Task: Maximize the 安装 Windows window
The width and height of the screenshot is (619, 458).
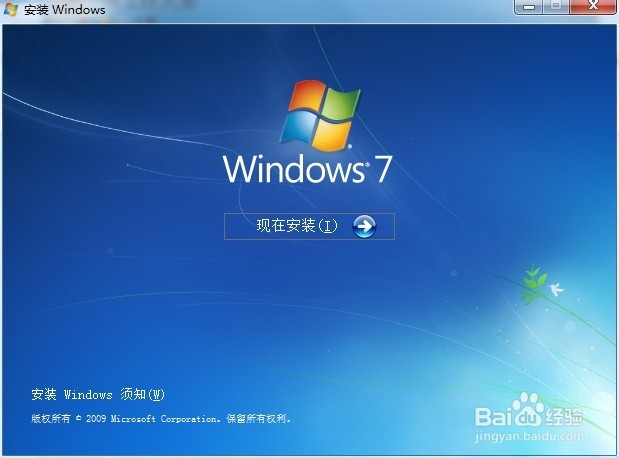Action: point(556,6)
